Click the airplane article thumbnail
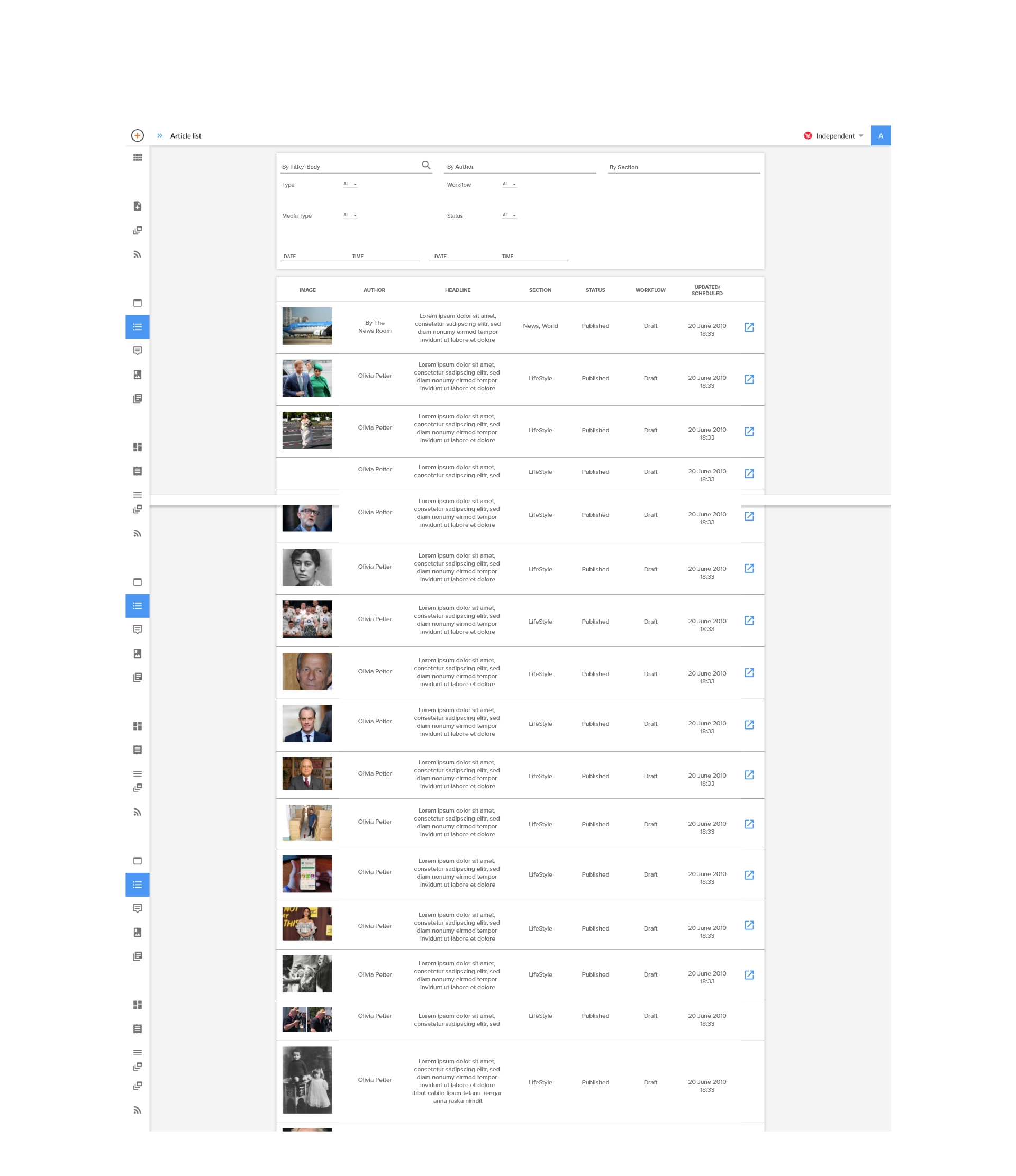This screenshot has height=1176, width=1016. [x=307, y=326]
